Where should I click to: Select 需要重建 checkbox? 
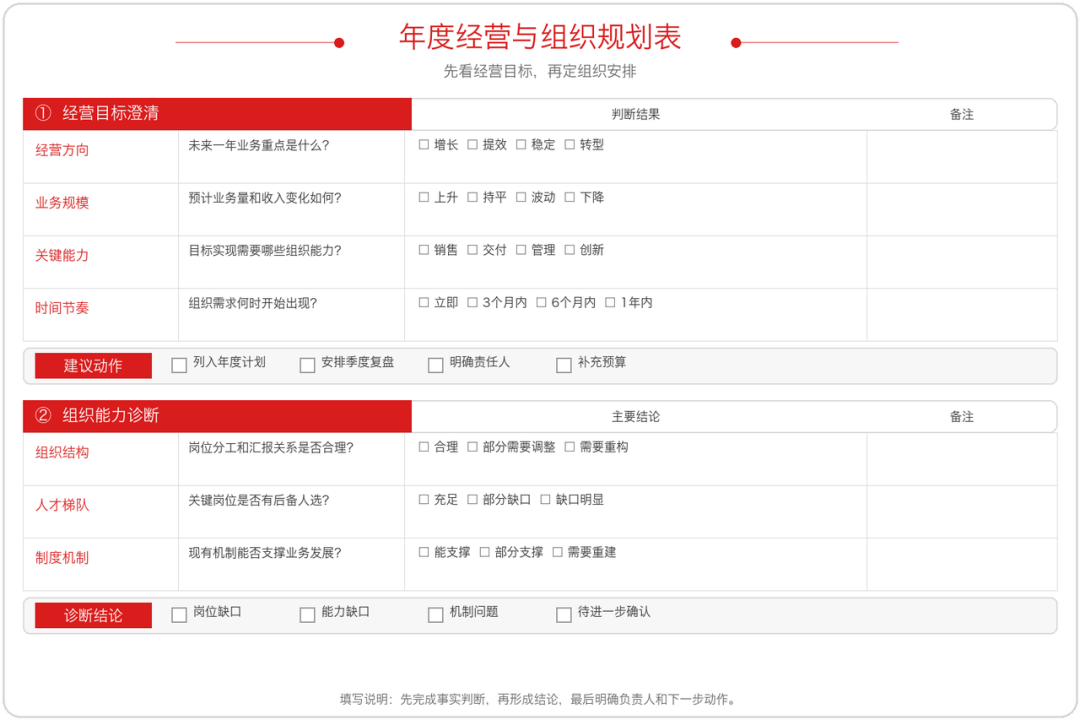coord(557,552)
